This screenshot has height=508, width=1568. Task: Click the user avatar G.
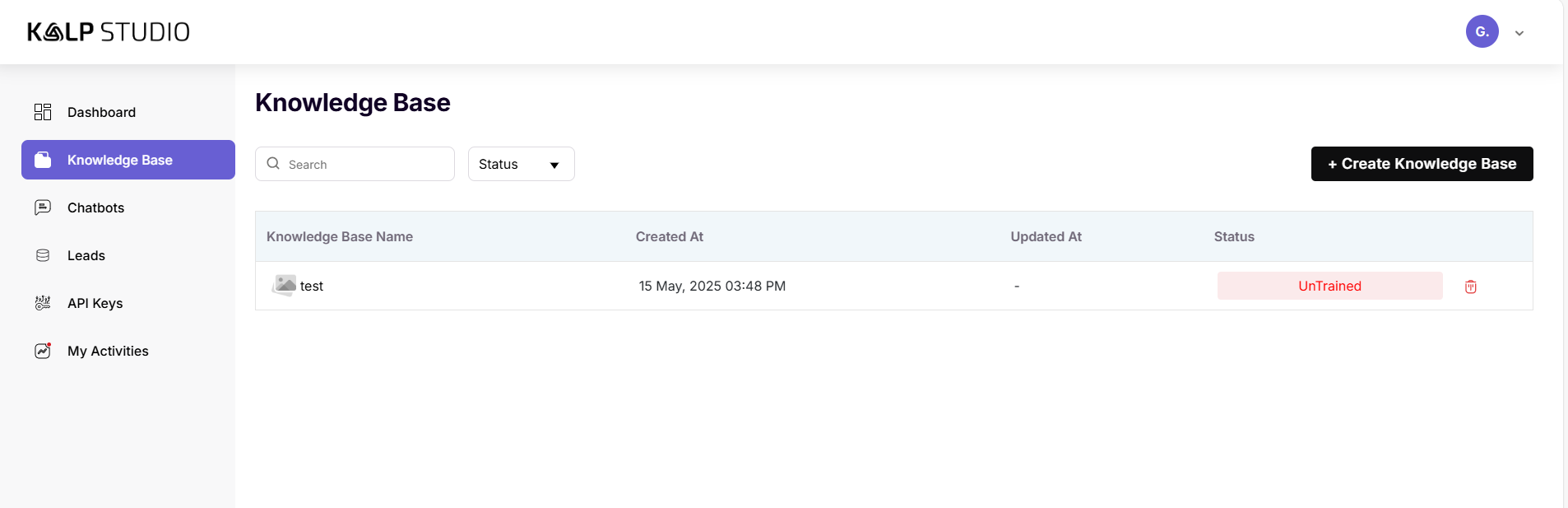point(1482,31)
